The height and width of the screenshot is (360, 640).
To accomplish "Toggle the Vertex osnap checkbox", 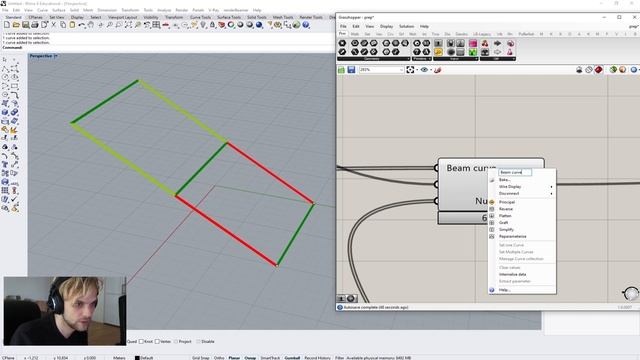I will 157,342.
